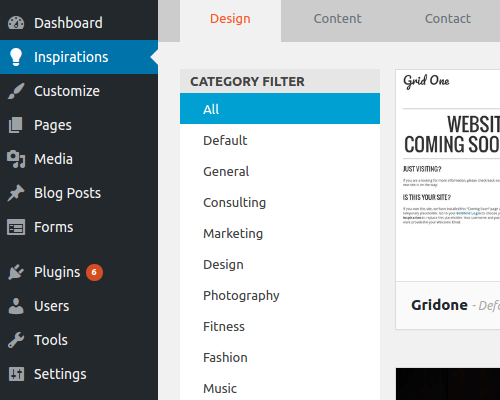The width and height of the screenshot is (500, 400).
Task: Click the Blog Posts pushpin icon
Action: 16,193
